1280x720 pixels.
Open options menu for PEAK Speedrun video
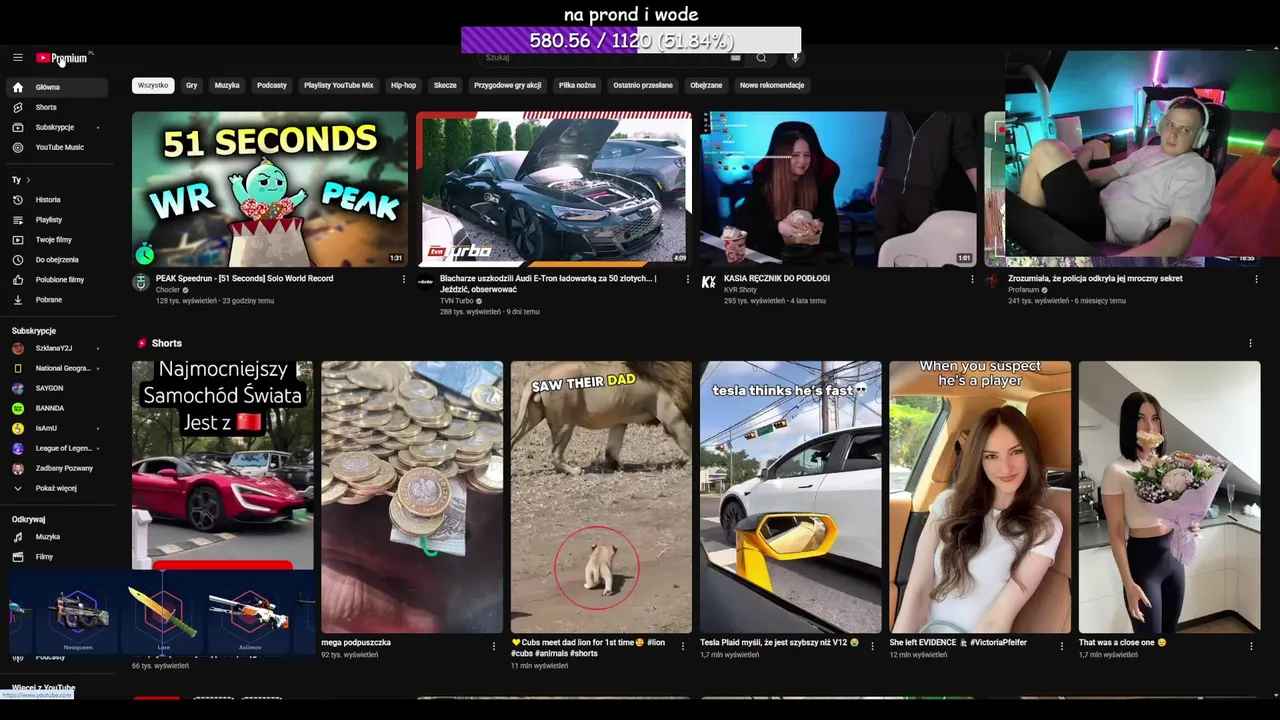404,280
